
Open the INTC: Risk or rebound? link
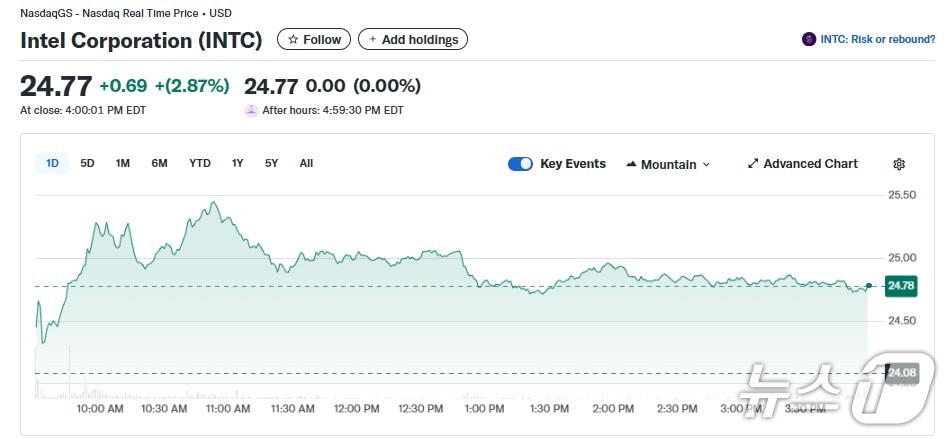[x=877, y=40]
